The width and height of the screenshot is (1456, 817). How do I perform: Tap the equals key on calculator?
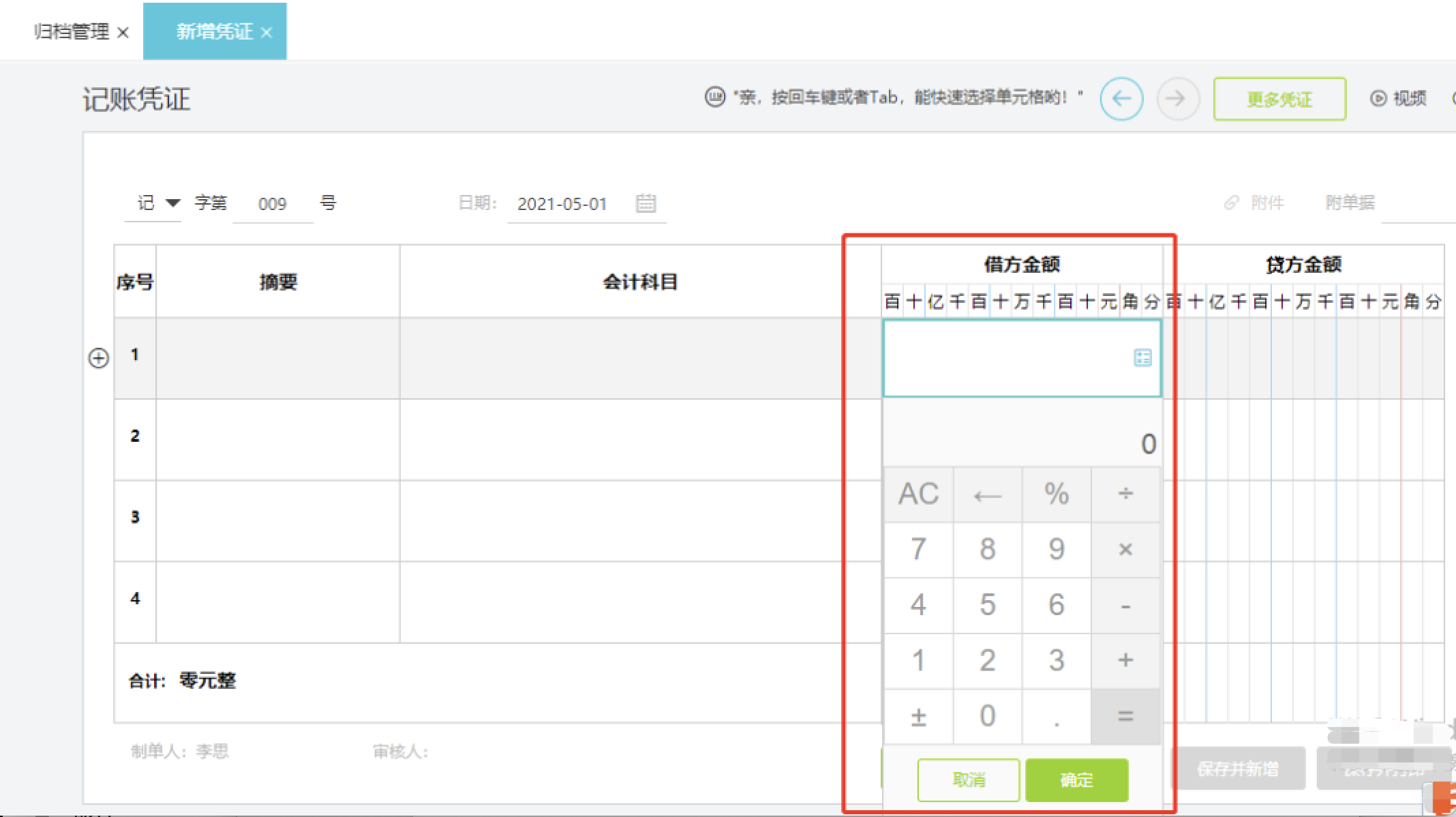[x=1125, y=716]
